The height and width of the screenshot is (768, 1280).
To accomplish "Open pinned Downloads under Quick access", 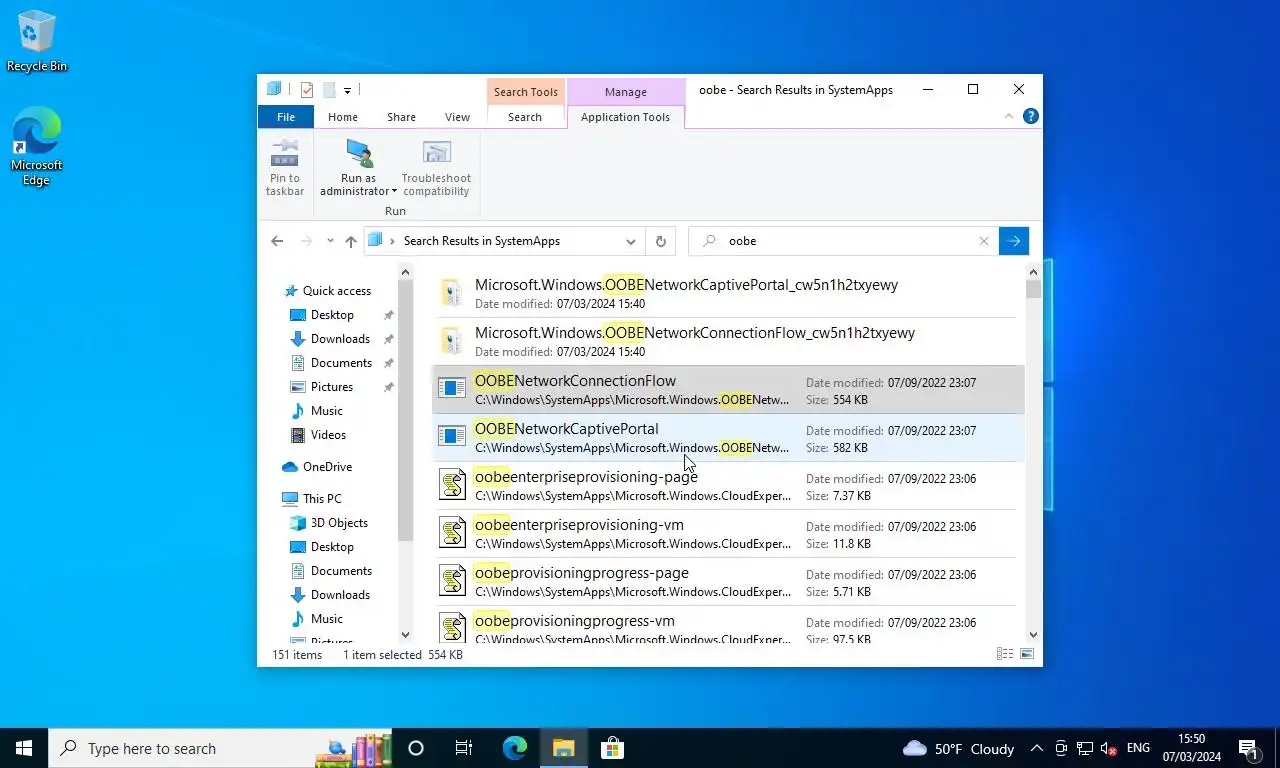I will click(x=340, y=339).
